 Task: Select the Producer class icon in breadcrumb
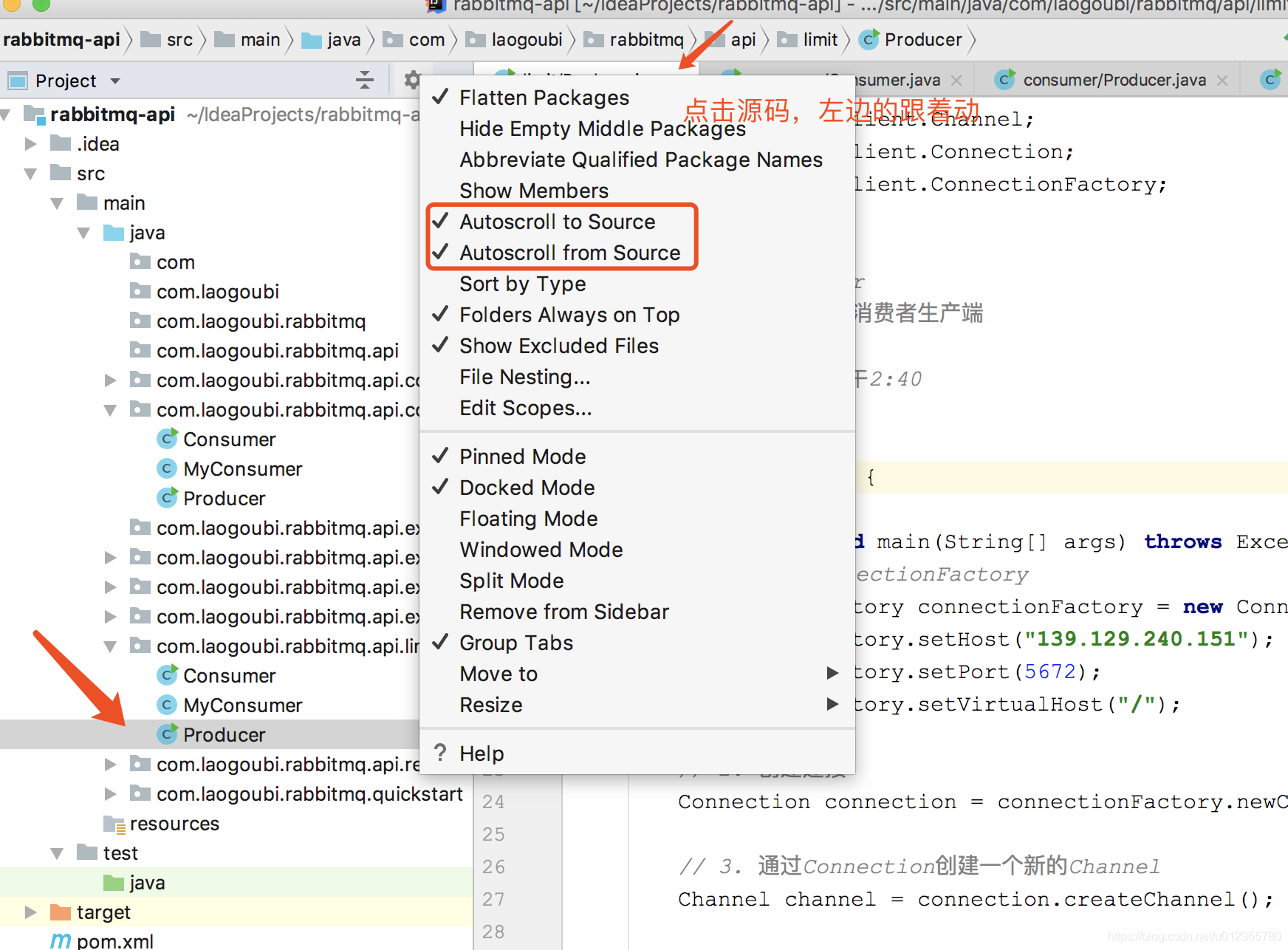click(869, 40)
